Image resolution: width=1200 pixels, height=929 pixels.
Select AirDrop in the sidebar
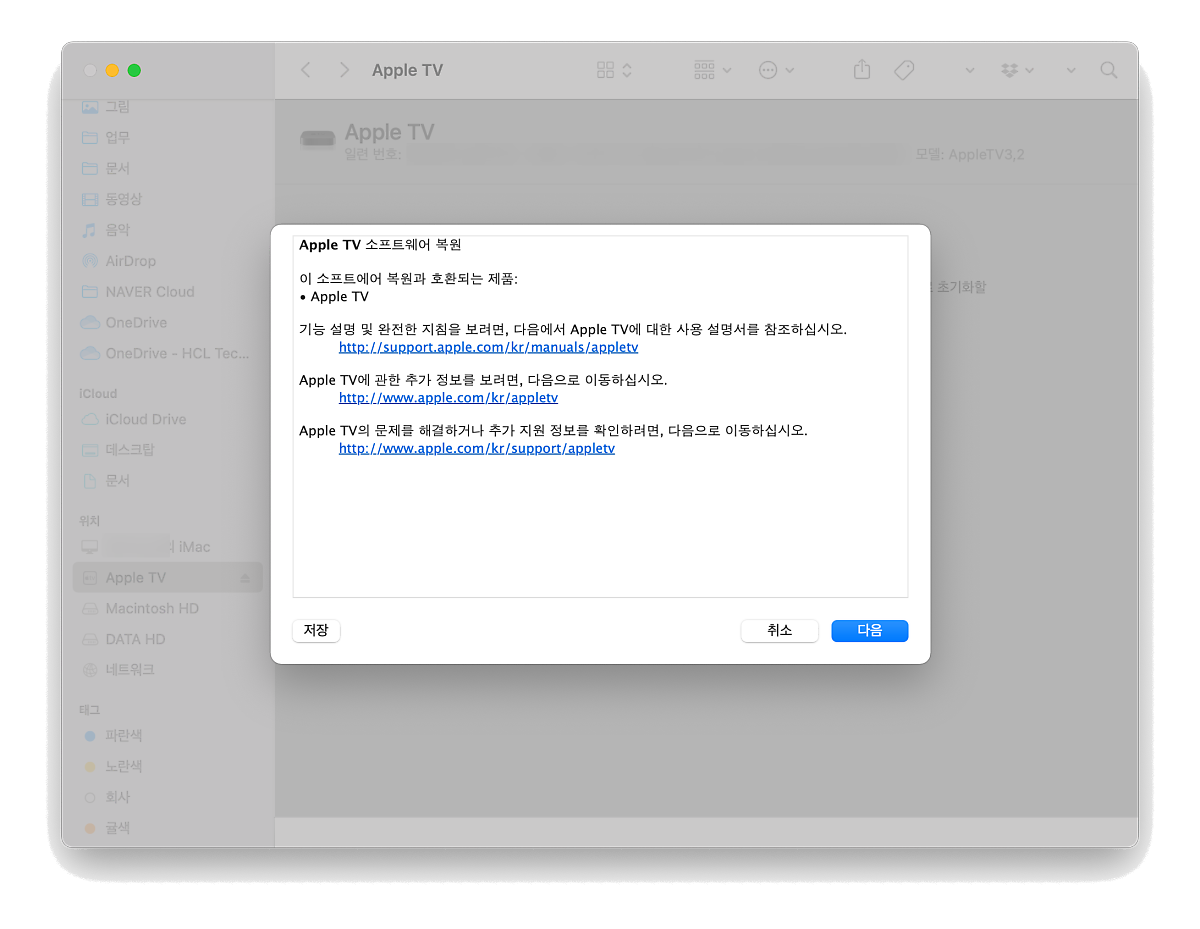click(x=167, y=261)
